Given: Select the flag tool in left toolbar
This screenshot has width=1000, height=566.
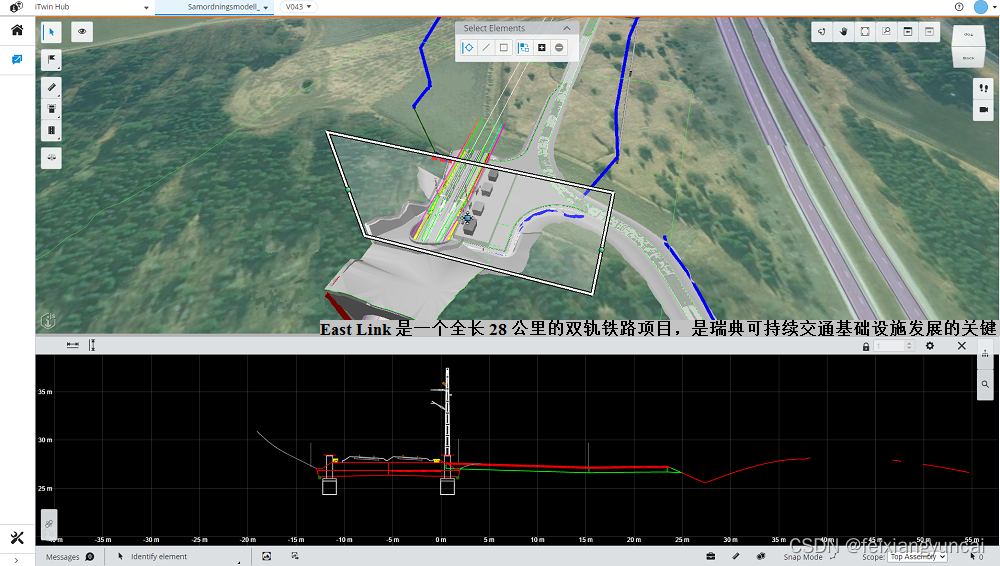Looking at the screenshot, I should (x=51, y=60).
